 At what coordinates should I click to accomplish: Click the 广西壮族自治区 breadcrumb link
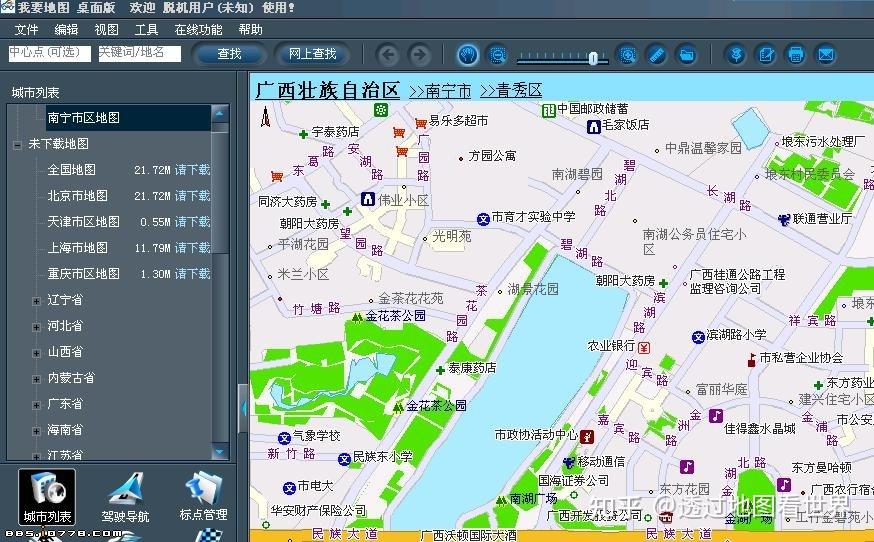pos(328,90)
